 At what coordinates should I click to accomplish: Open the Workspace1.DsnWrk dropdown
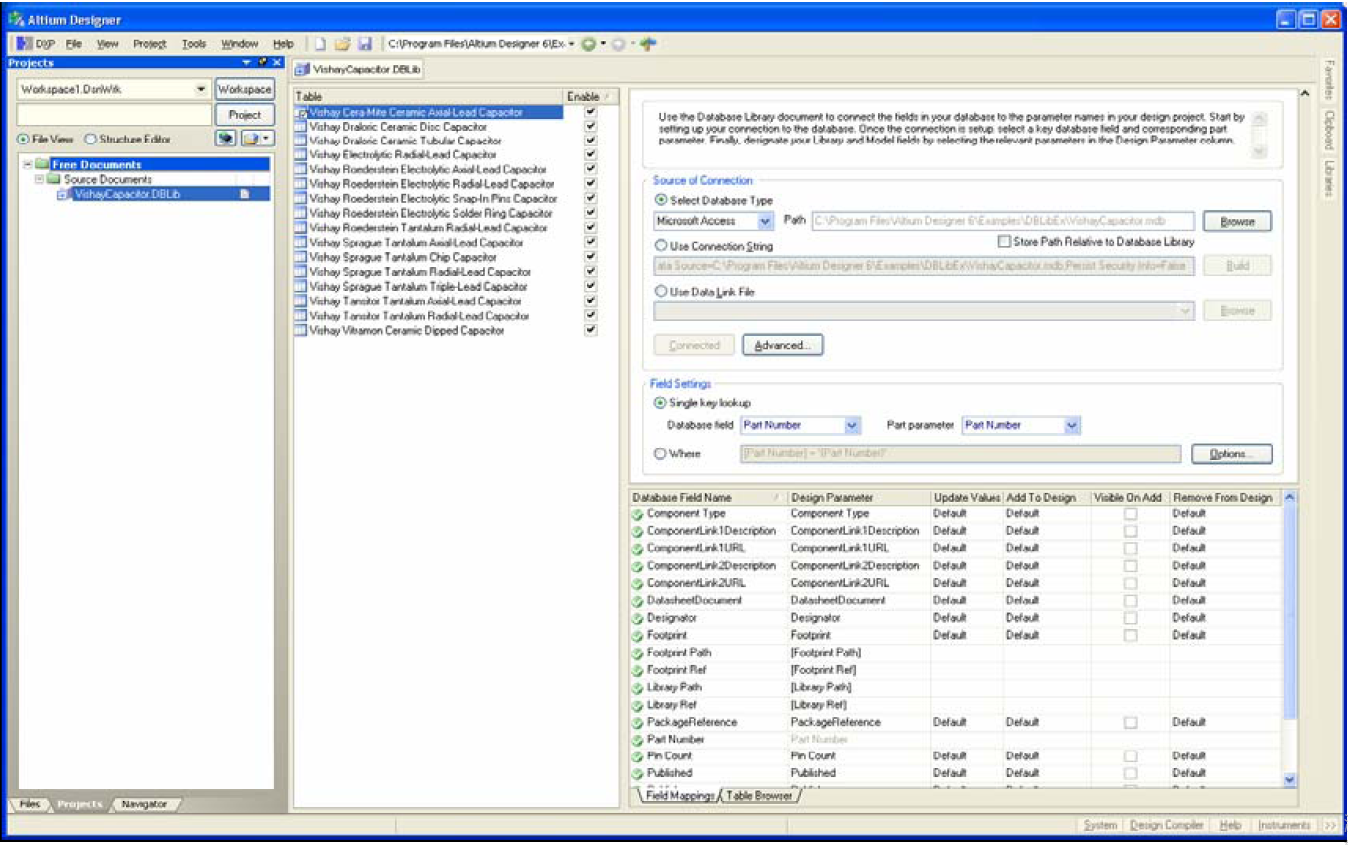[202, 89]
